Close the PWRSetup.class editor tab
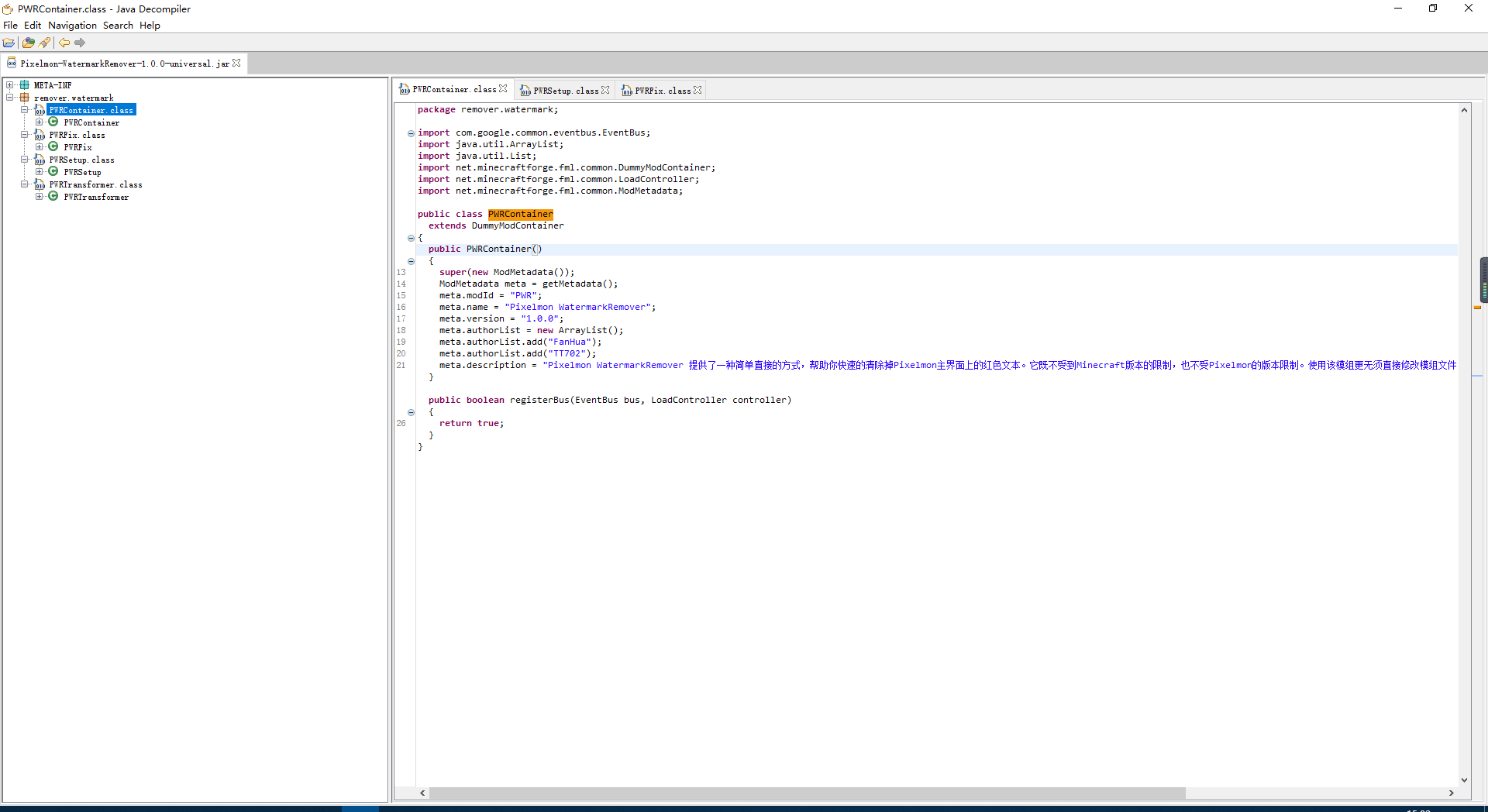Viewport: 1488px width, 812px height. pos(605,90)
